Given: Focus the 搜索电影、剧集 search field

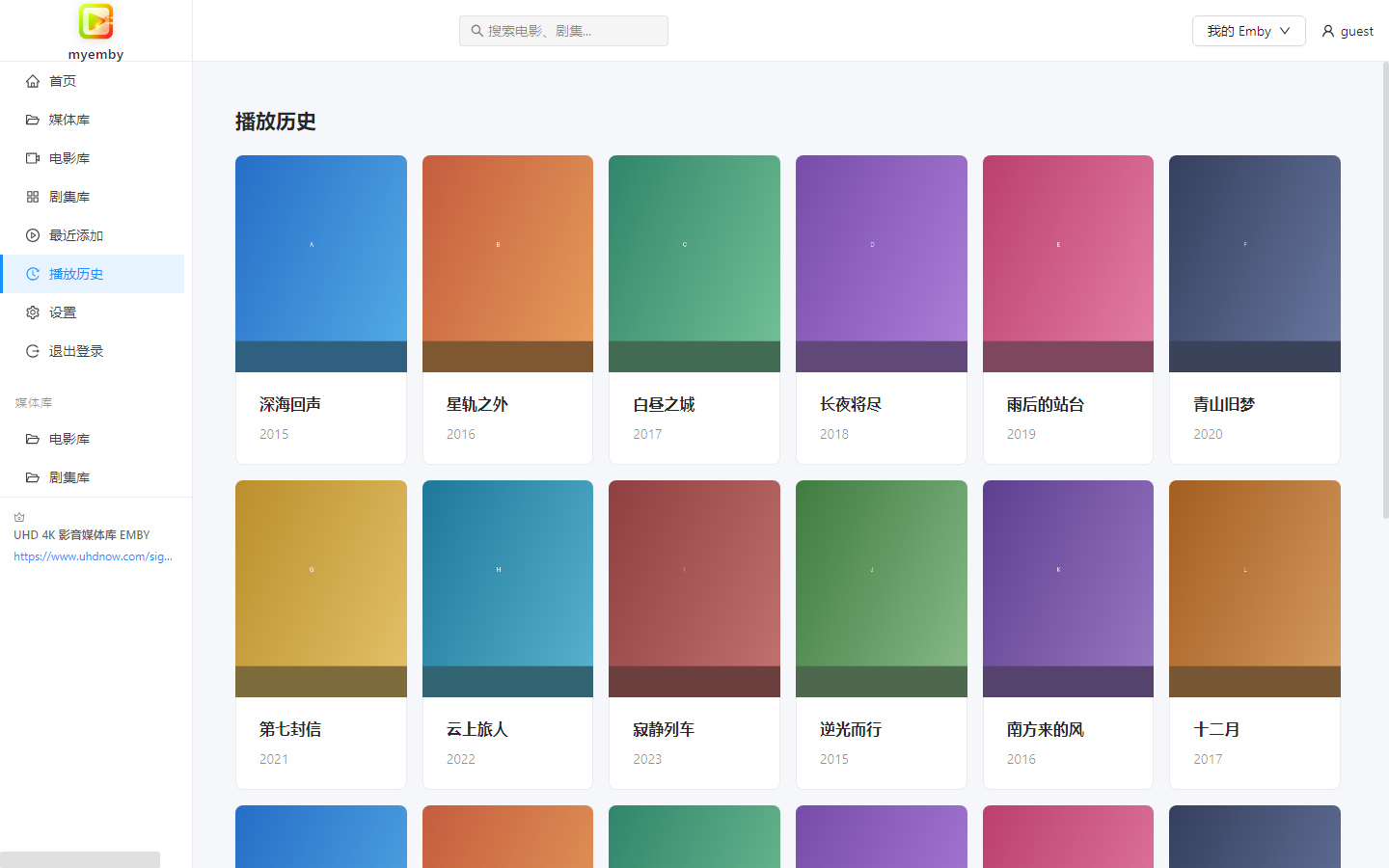Looking at the screenshot, I should [563, 31].
